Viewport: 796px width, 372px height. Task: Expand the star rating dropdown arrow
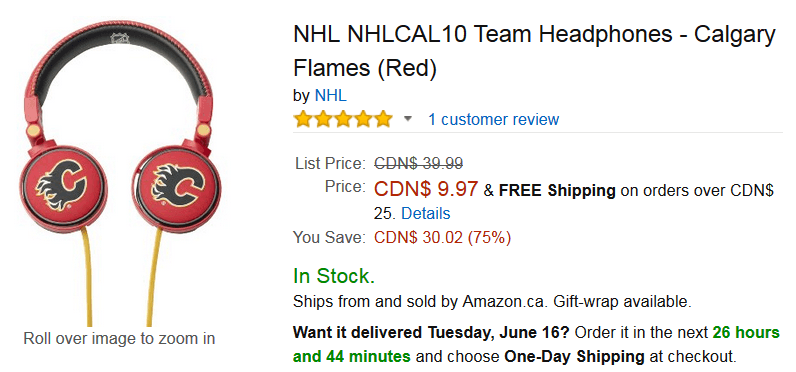coord(408,120)
